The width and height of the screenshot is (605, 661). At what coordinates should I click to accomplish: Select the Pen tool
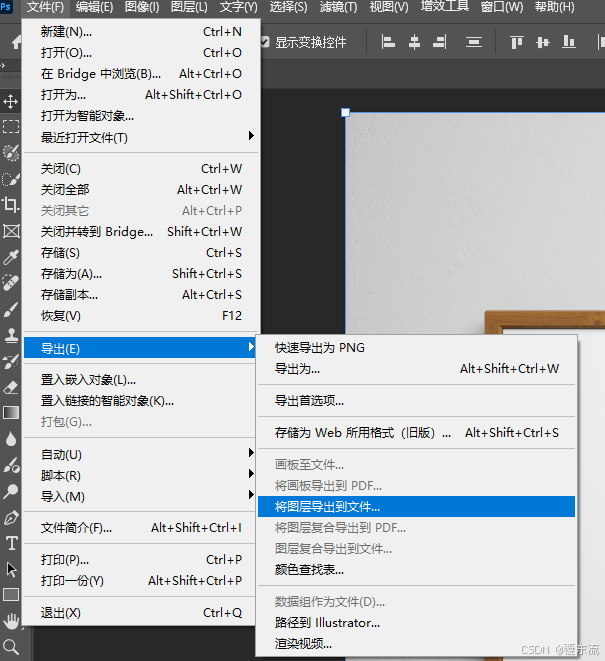click(11, 518)
